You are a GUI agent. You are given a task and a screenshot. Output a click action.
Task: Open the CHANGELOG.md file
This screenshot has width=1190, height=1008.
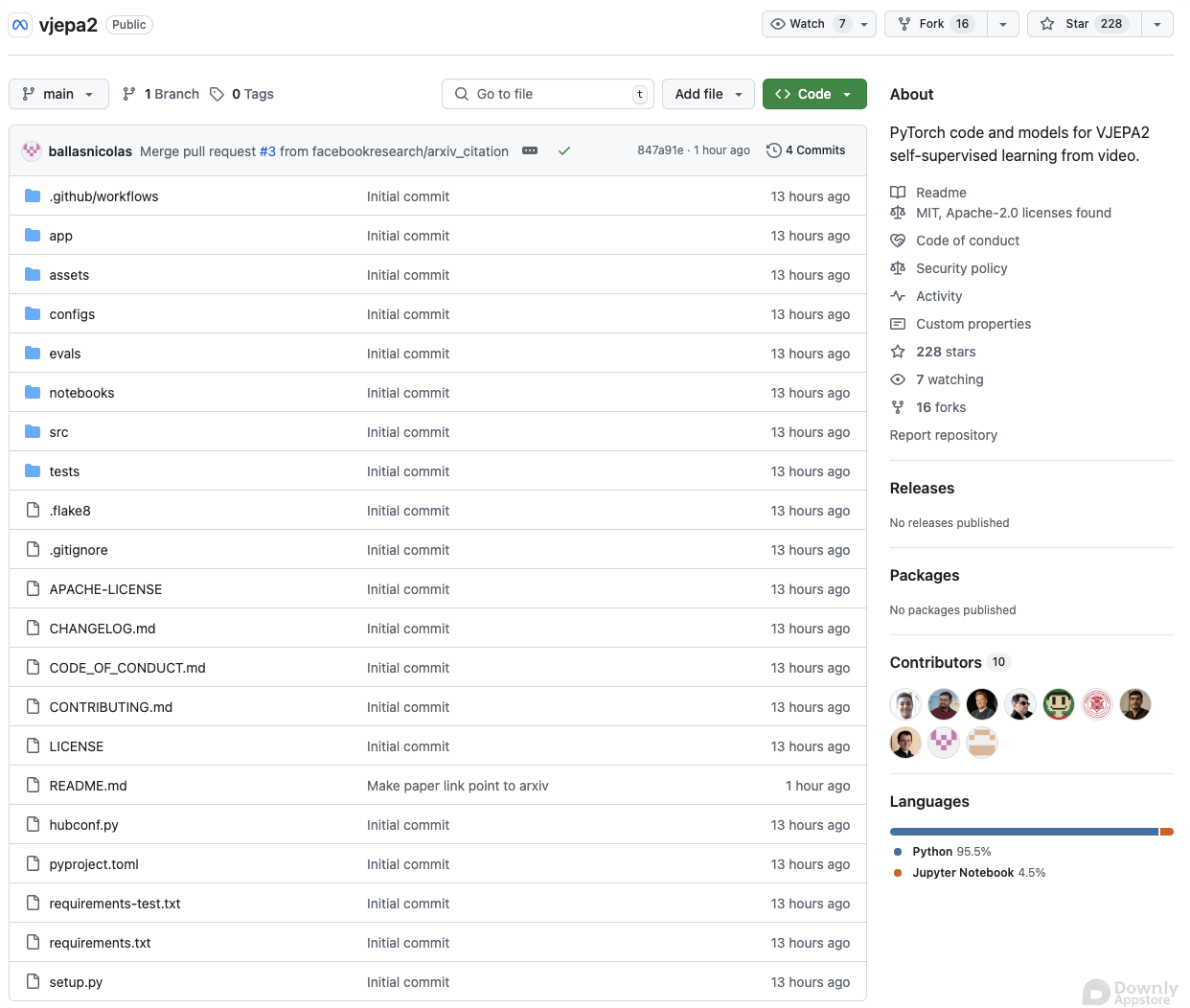click(103, 629)
